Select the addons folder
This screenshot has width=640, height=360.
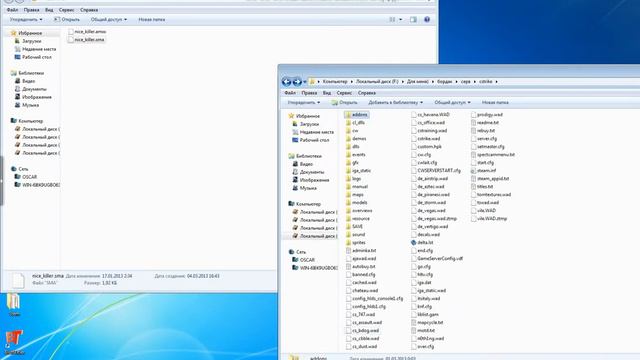coord(356,115)
